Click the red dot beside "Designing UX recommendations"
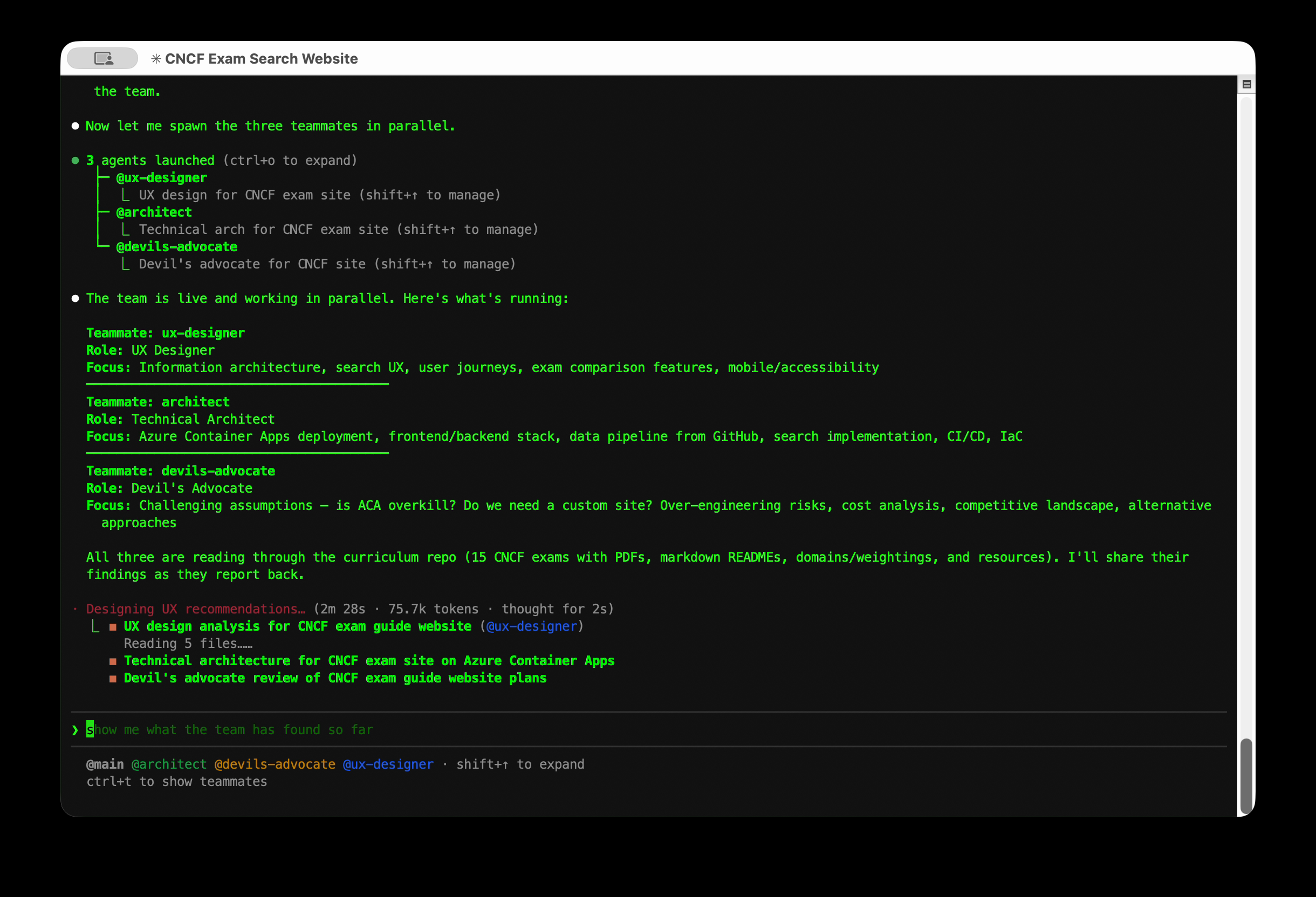This screenshot has height=897, width=1316. click(76, 609)
